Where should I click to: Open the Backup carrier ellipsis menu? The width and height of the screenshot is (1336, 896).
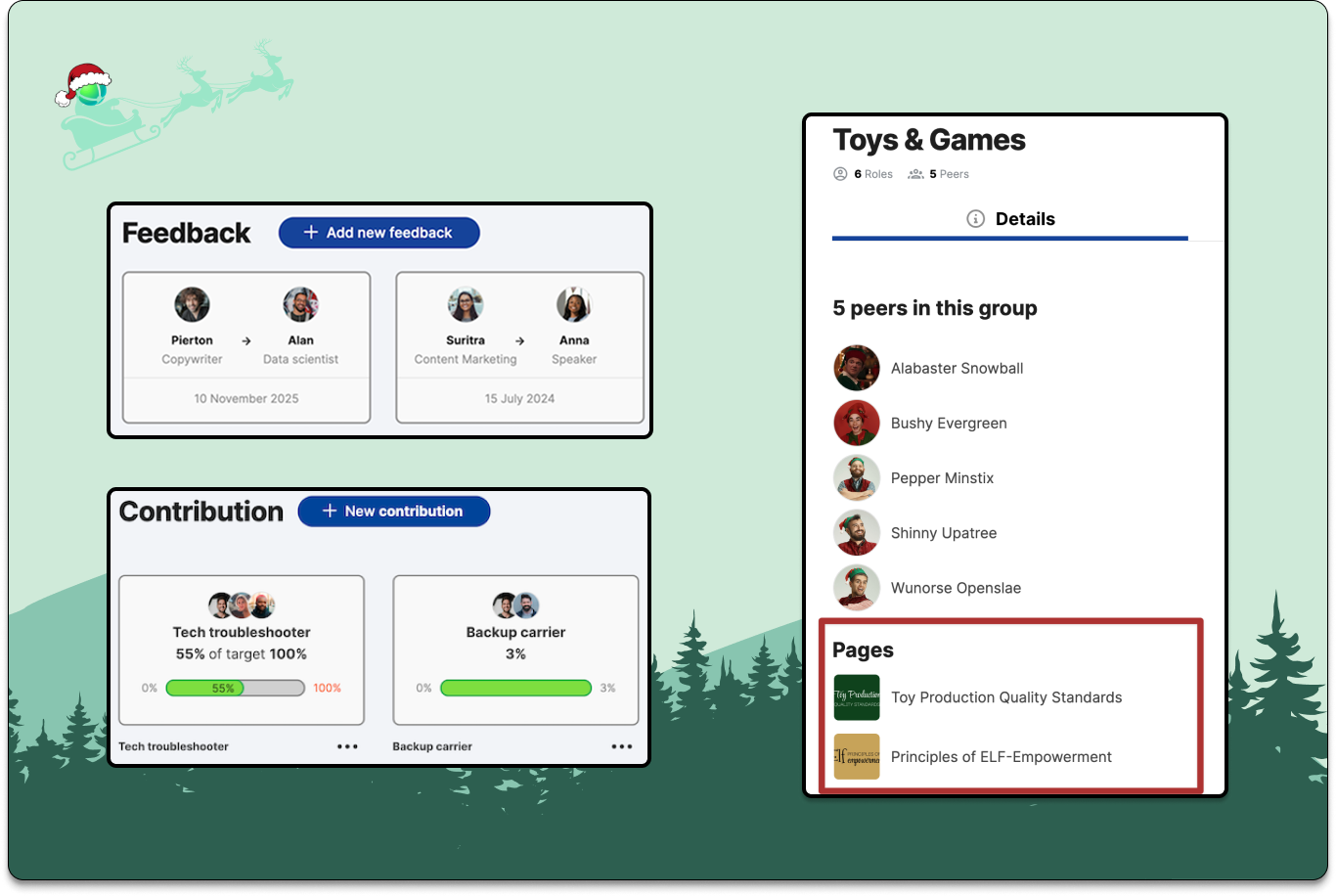(622, 745)
